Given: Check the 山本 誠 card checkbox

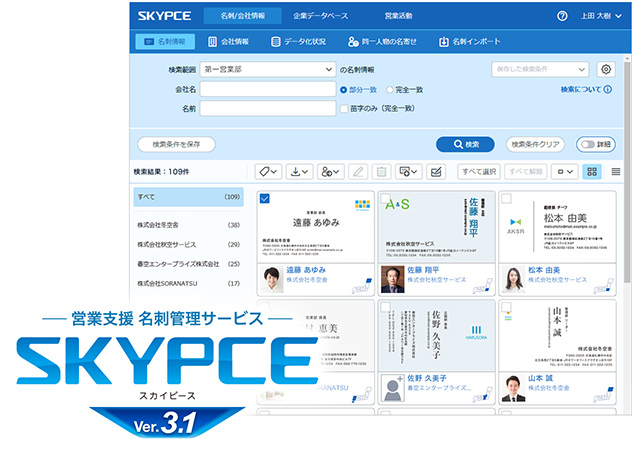Looking at the screenshot, I should pyautogui.click(x=506, y=307).
